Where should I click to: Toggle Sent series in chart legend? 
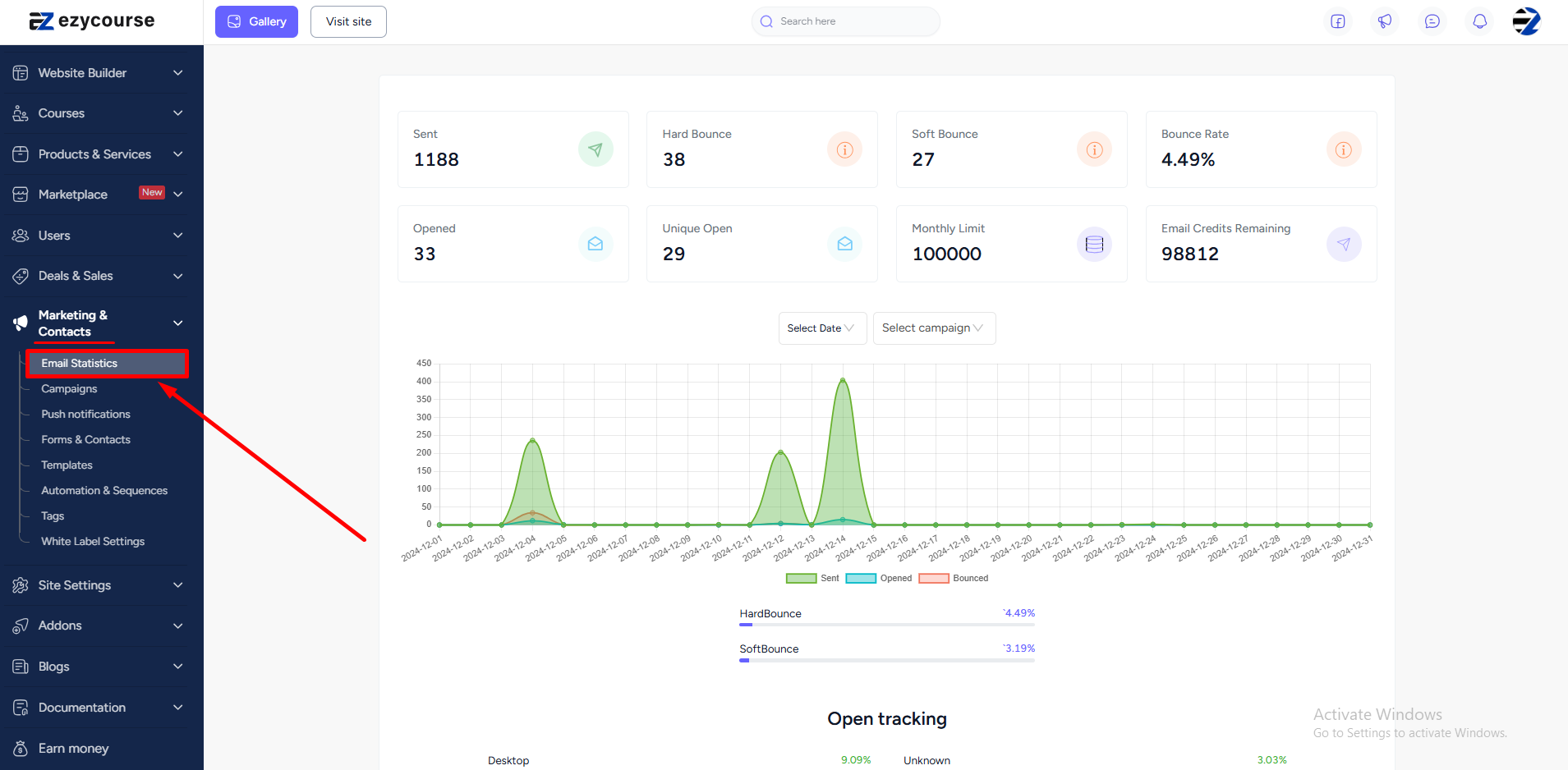click(812, 579)
